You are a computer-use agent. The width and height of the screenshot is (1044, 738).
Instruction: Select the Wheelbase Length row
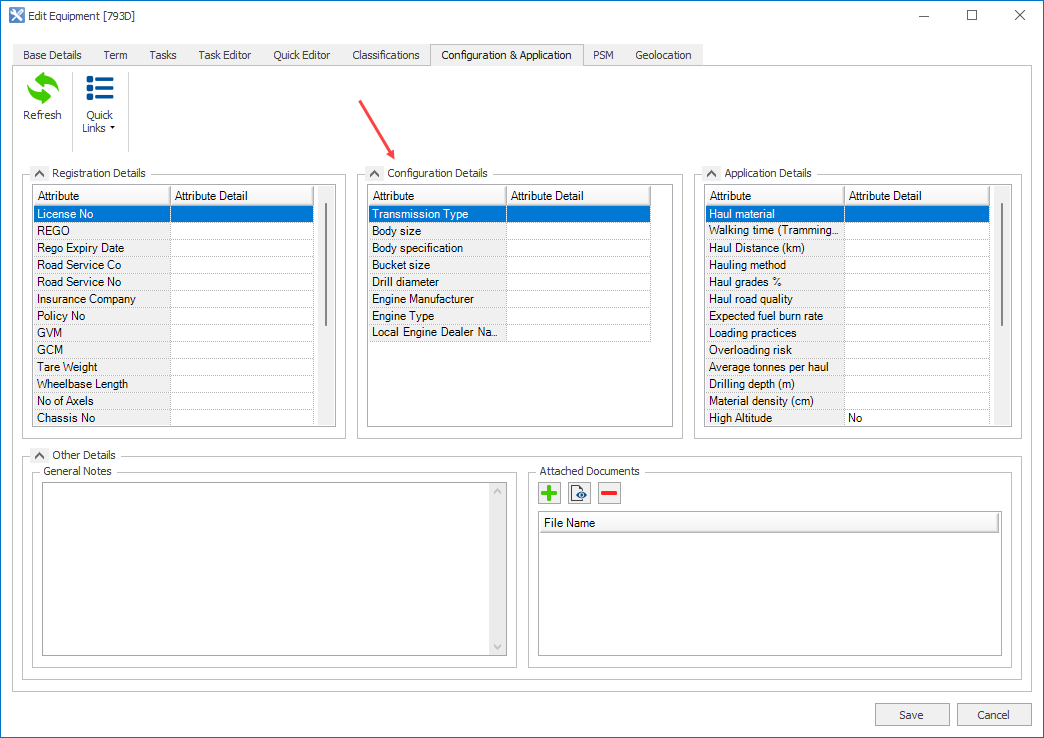coord(173,384)
